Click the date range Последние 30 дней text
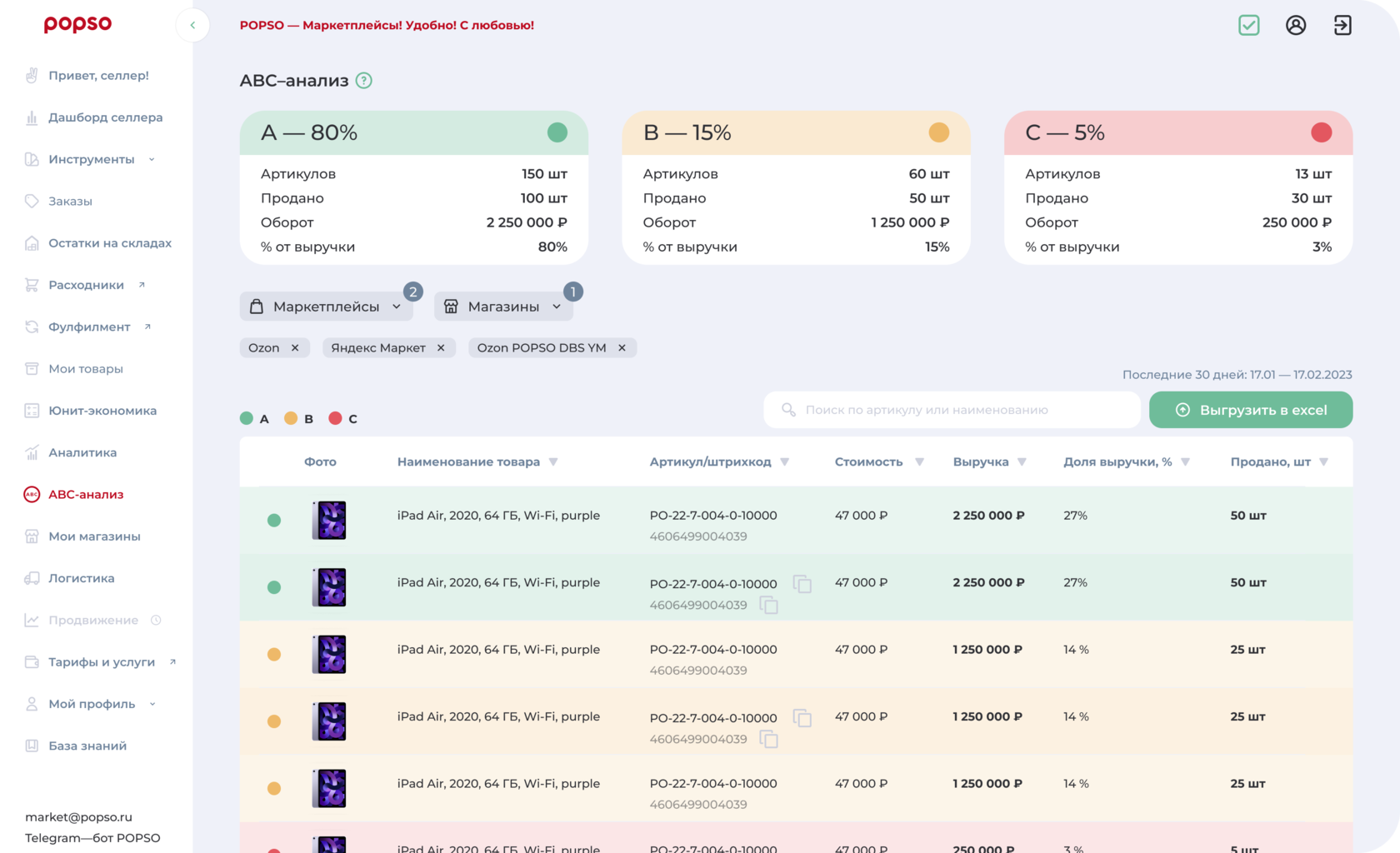Viewport: 1400px width, 853px height. pyautogui.click(x=1237, y=375)
